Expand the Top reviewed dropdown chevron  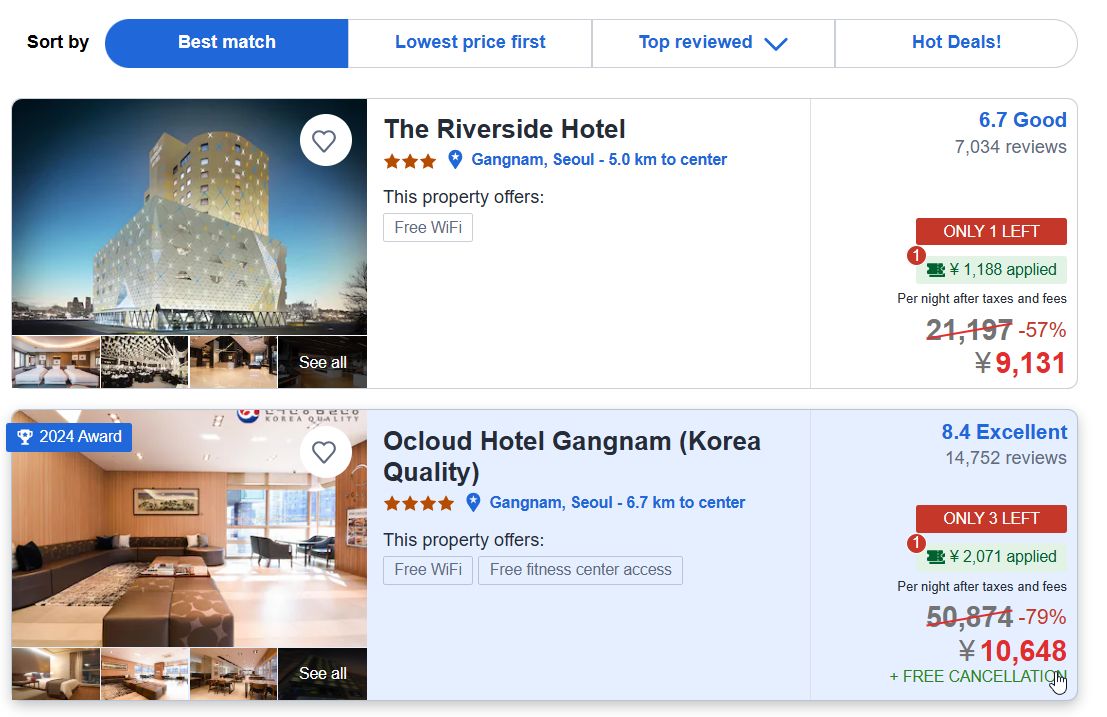[775, 44]
